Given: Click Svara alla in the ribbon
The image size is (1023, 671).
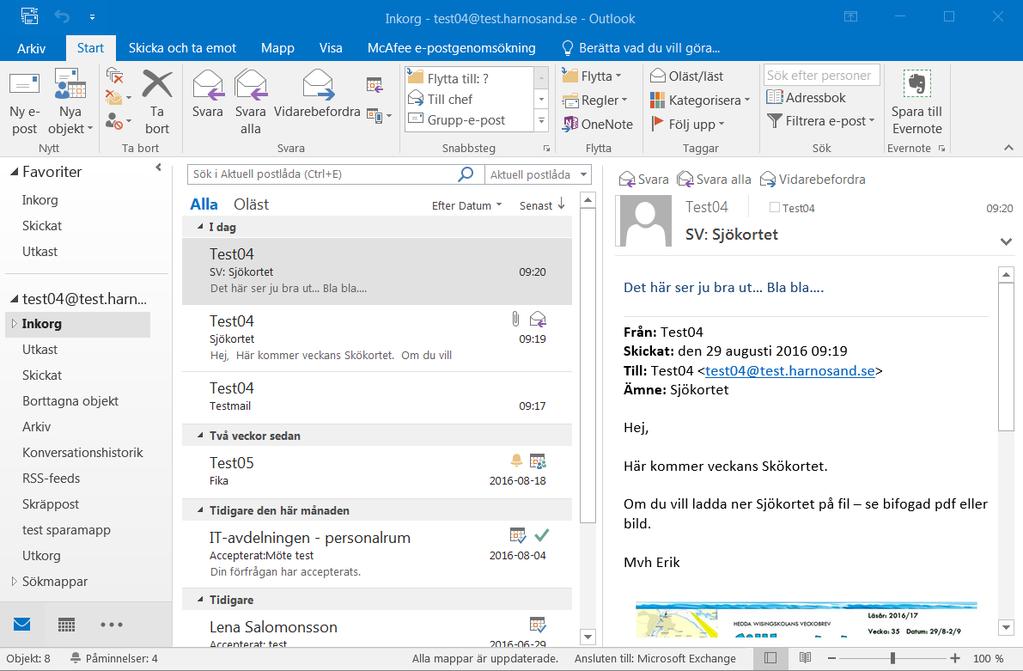Looking at the screenshot, I should point(251,102).
